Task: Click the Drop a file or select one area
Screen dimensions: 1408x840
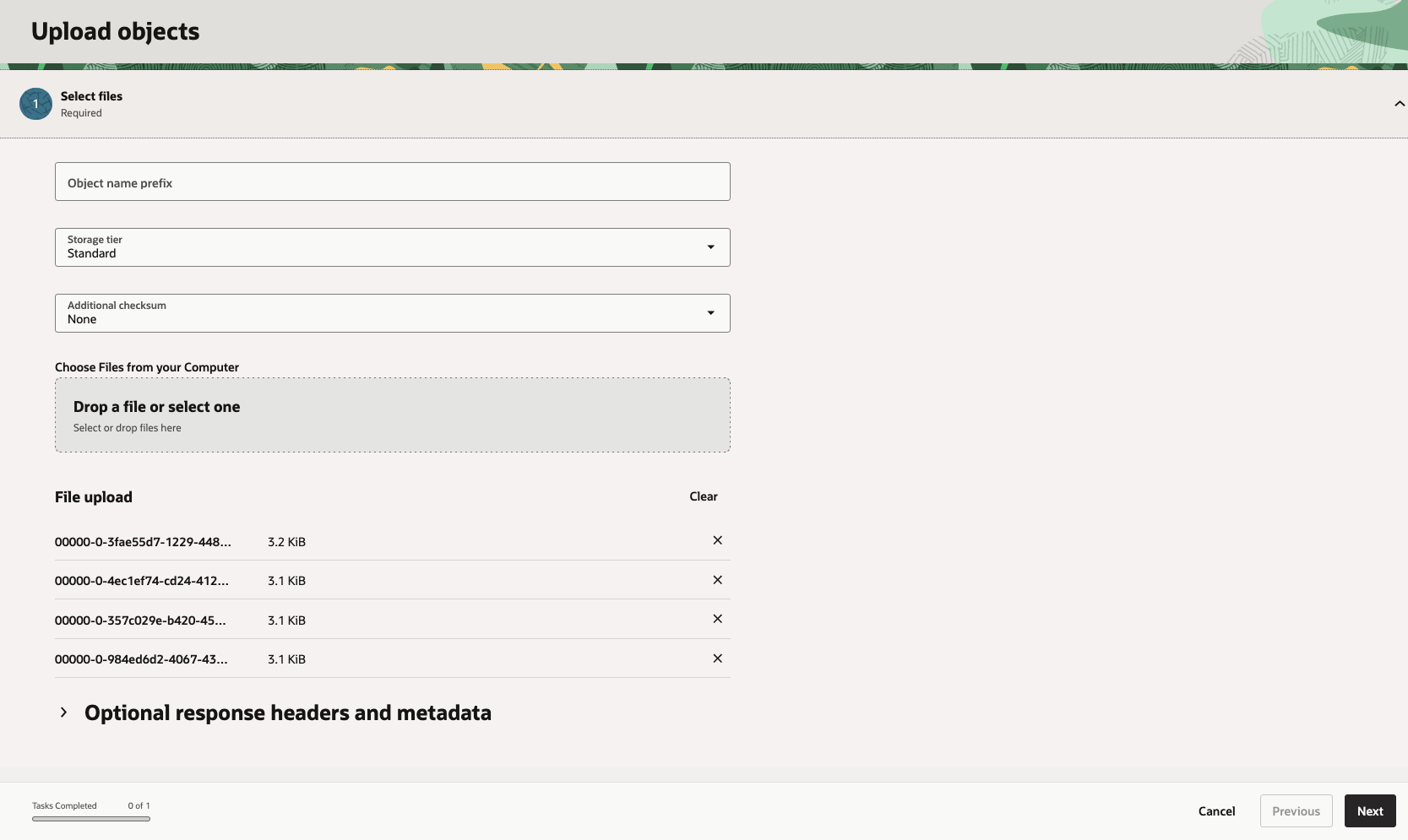Action: click(x=392, y=415)
